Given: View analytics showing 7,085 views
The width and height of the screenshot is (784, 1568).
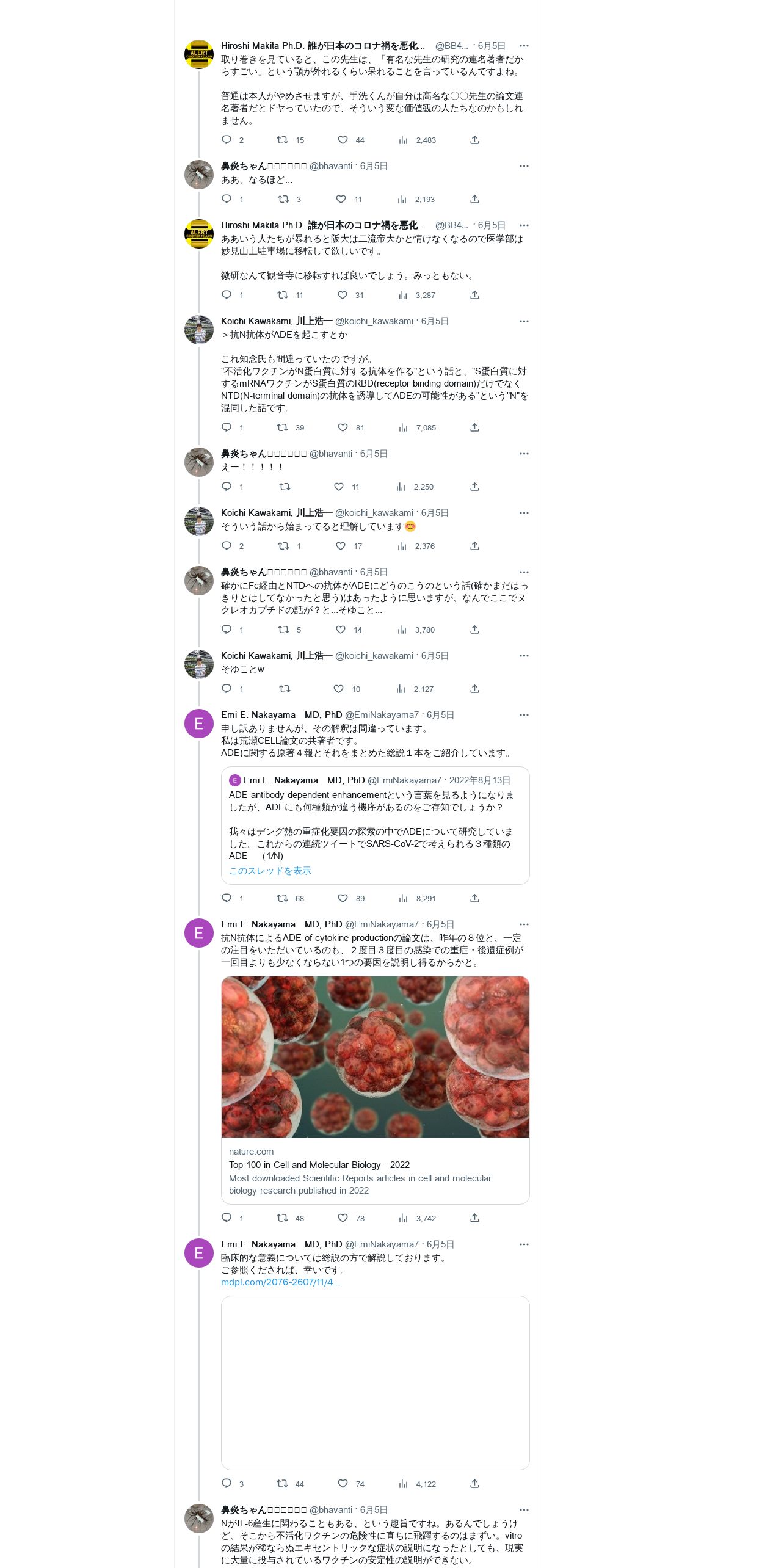Looking at the screenshot, I should 418,427.
